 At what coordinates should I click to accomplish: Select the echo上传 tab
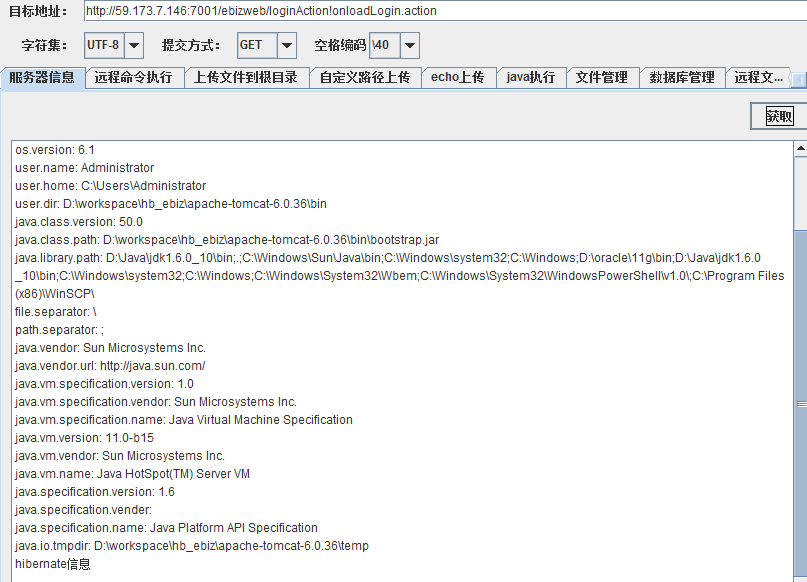[458, 77]
